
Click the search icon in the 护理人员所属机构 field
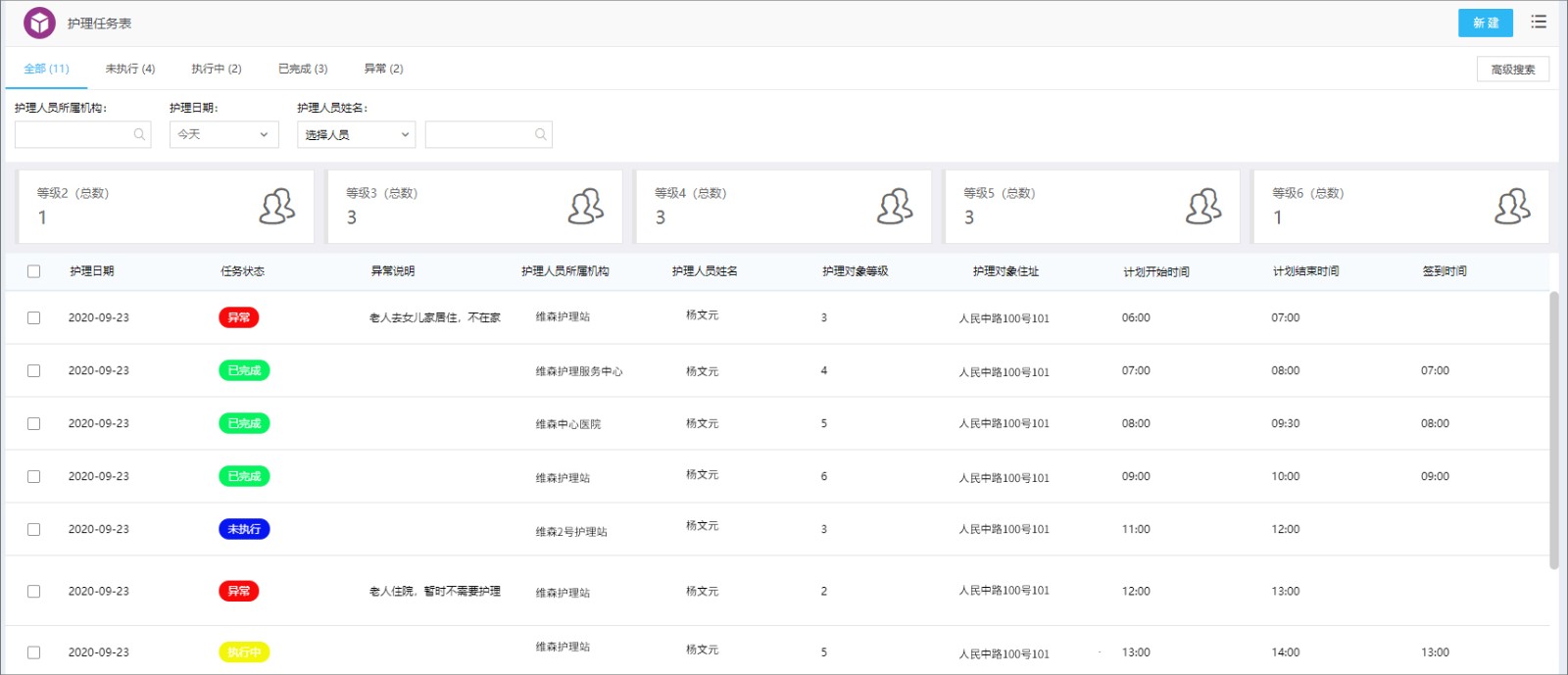pos(139,134)
